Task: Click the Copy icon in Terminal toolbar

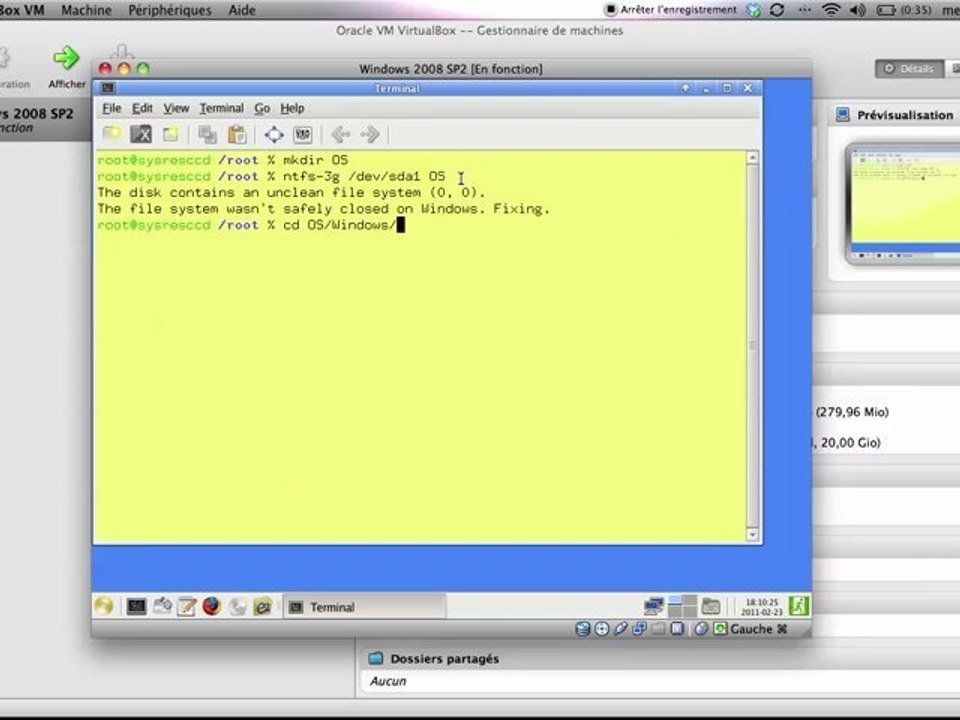Action: (208, 134)
